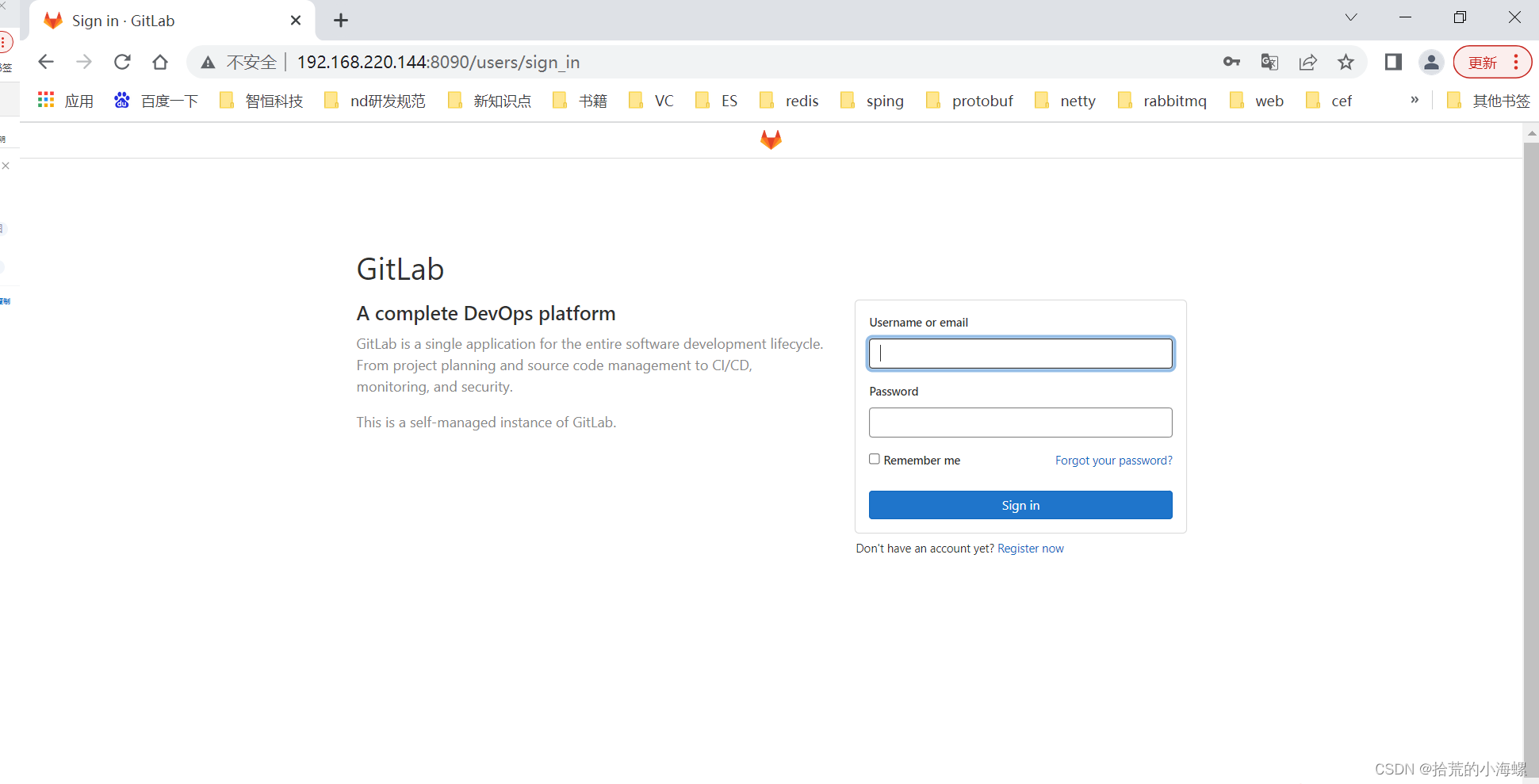Click the GitLab fox logo in header
The image size is (1539, 784).
(x=771, y=140)
